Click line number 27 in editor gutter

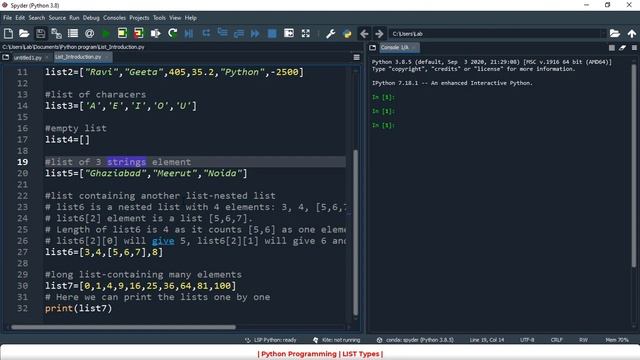click(22, 252)
